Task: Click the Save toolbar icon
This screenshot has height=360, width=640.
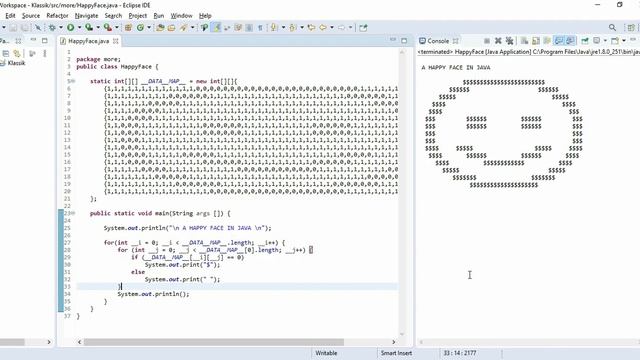Action: point(13,27)
